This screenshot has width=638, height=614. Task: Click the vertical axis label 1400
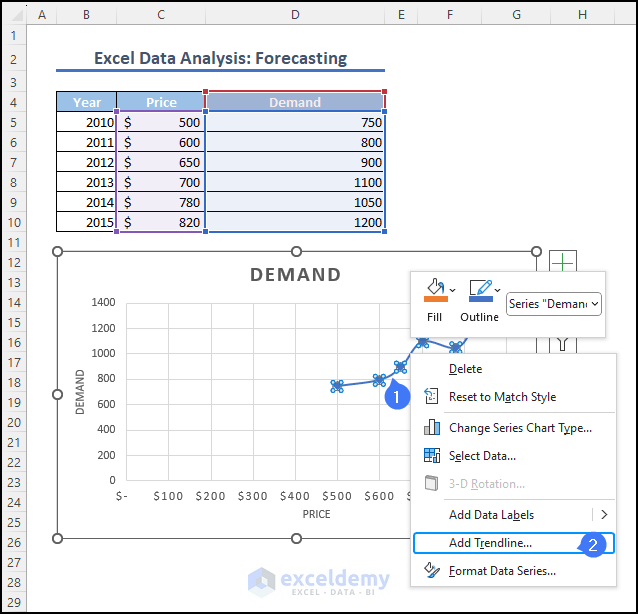(x=103, y=302)
